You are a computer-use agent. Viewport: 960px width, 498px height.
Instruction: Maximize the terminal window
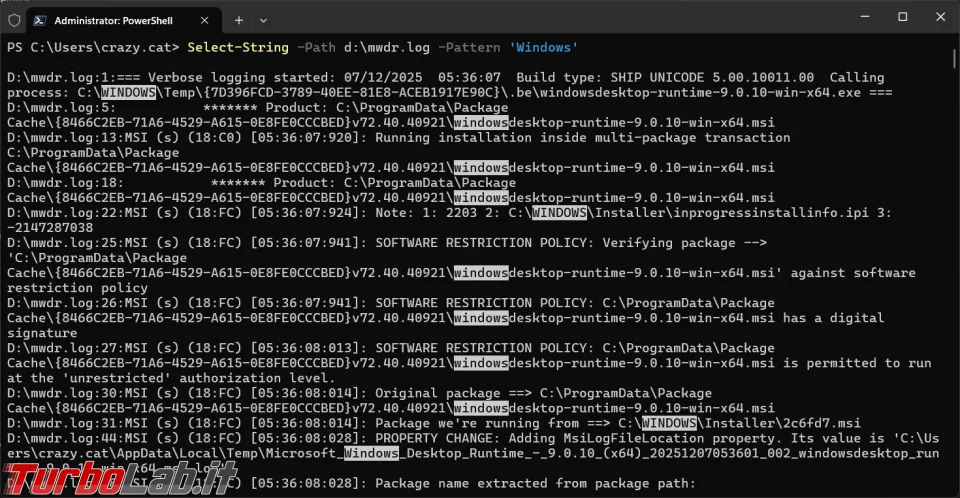902,17
